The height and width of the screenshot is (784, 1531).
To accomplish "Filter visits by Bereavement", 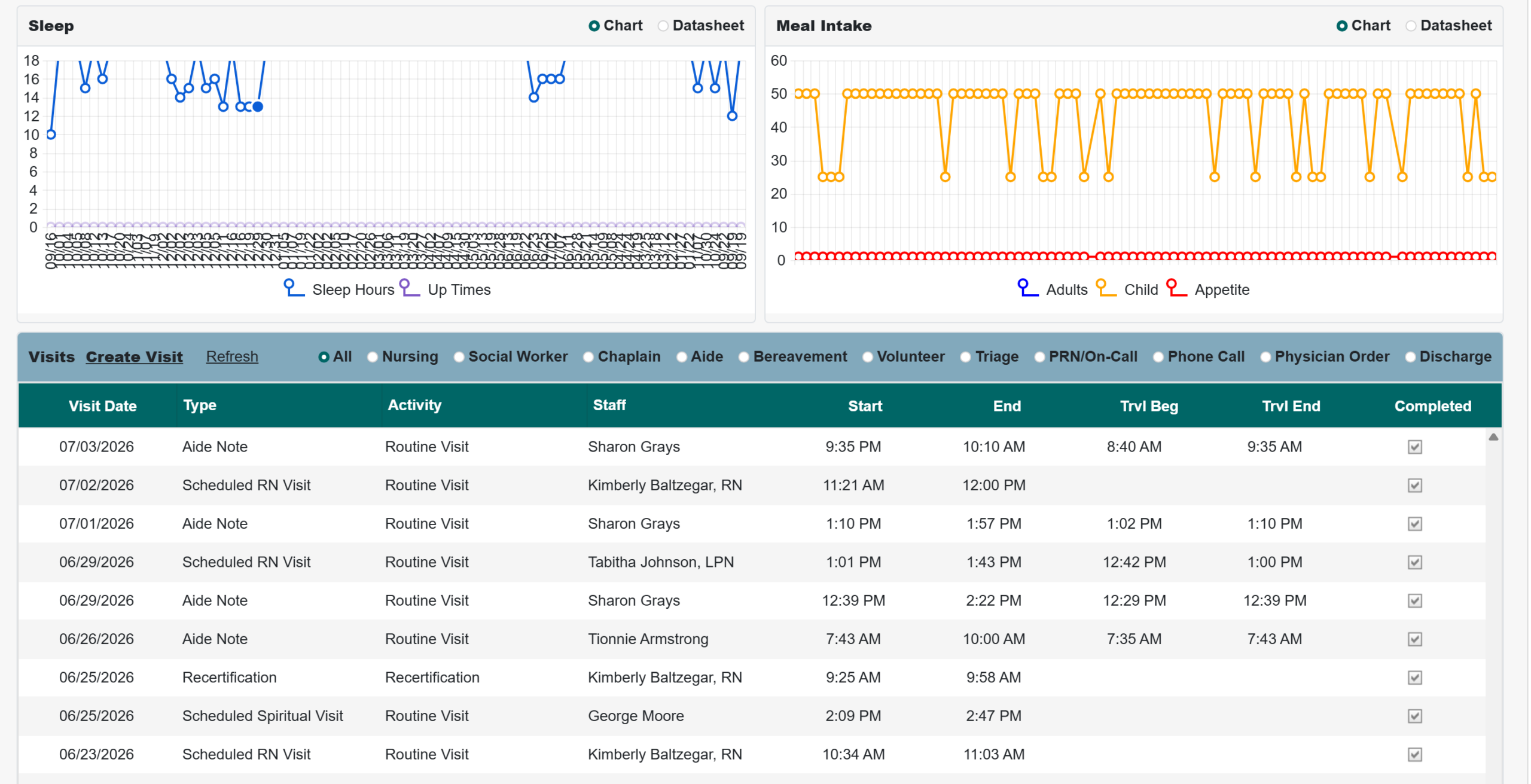I will click(x=744, y=357).
